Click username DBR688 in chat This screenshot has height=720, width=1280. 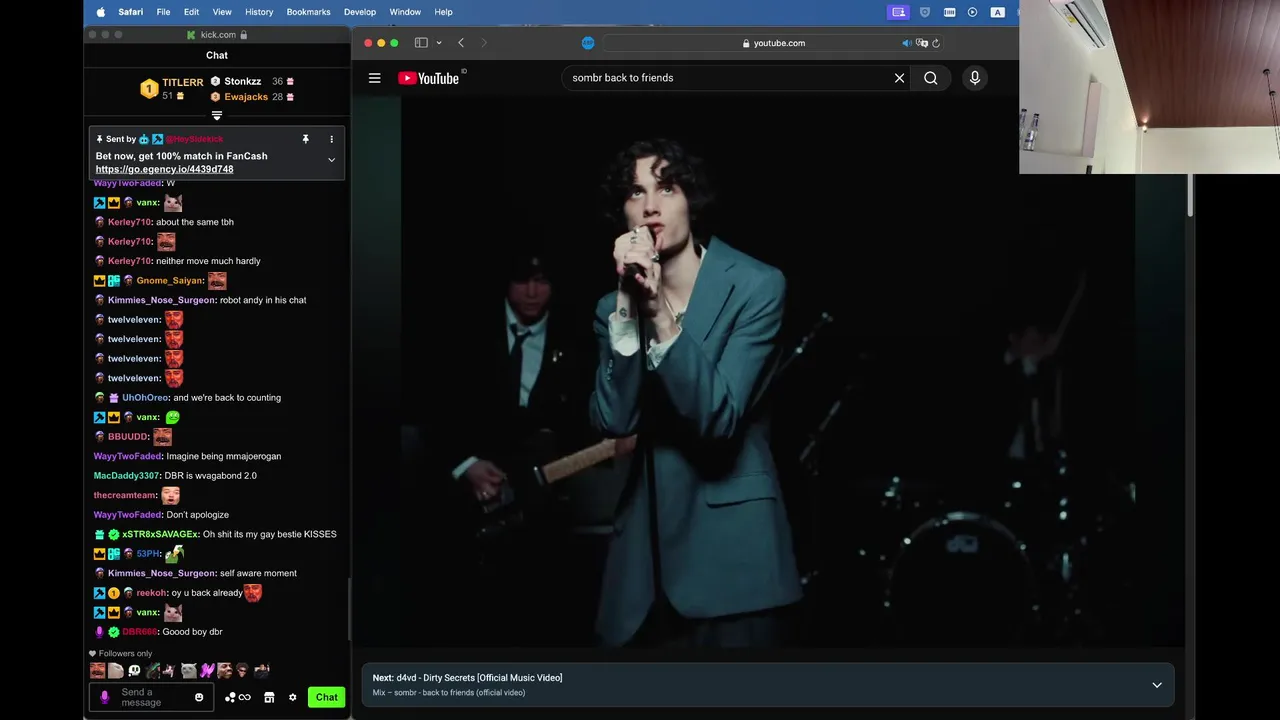(x=140, y=632)
